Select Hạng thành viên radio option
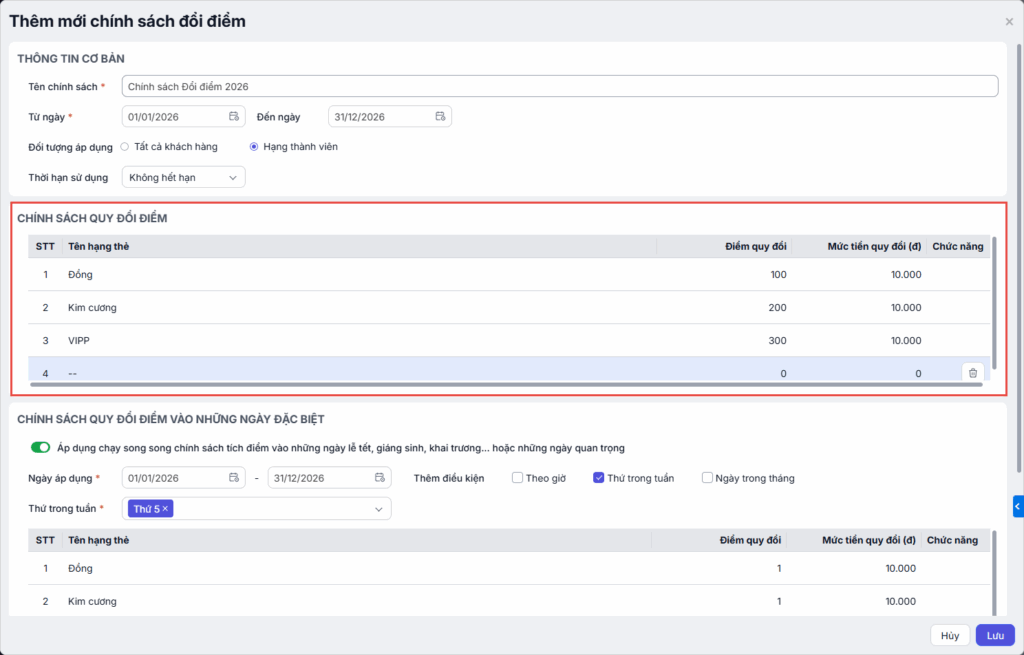 coord(254,147)
